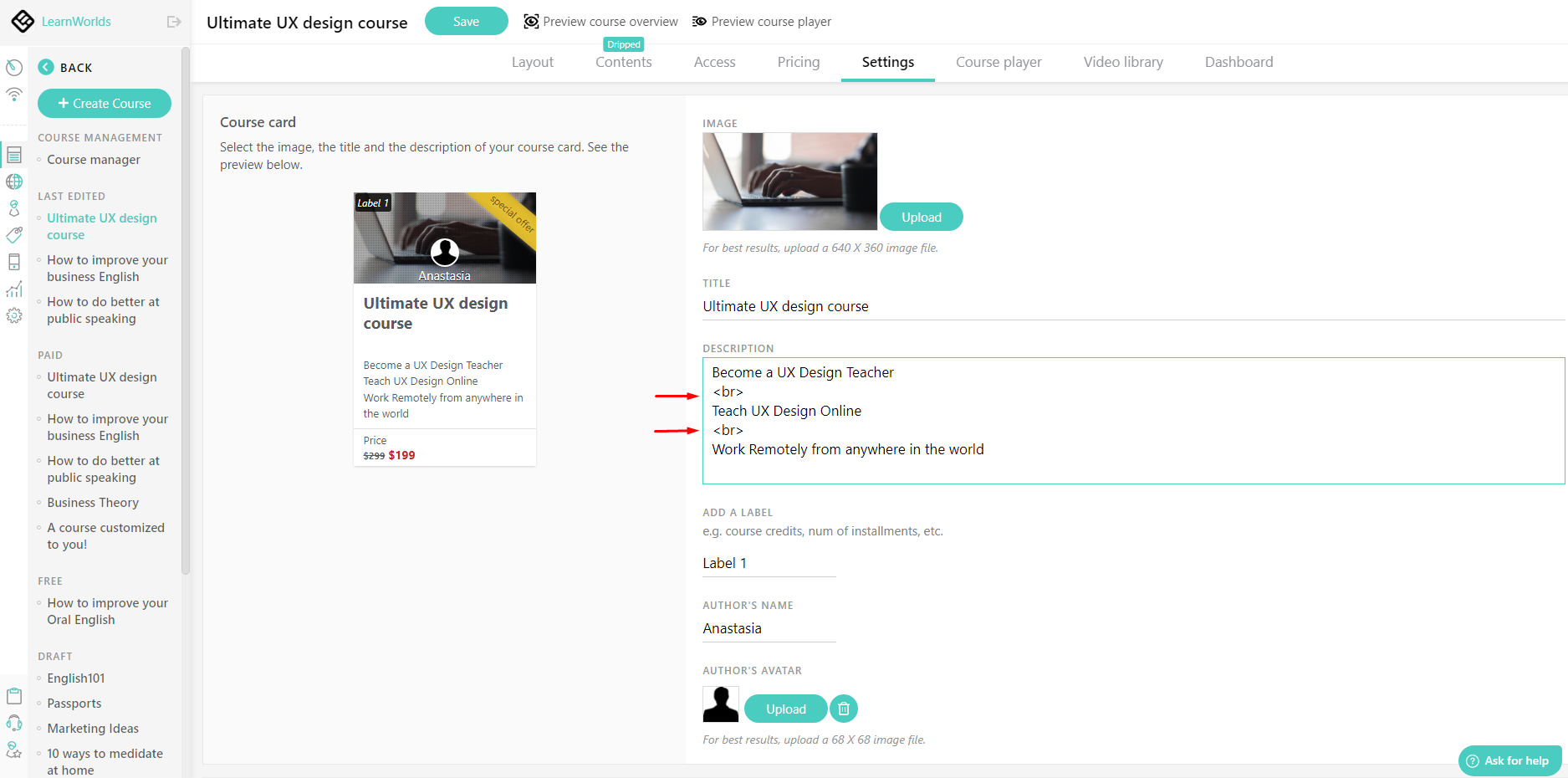Expand the Ask for help widget
1568x778 pixels.
coord(1509,760)
